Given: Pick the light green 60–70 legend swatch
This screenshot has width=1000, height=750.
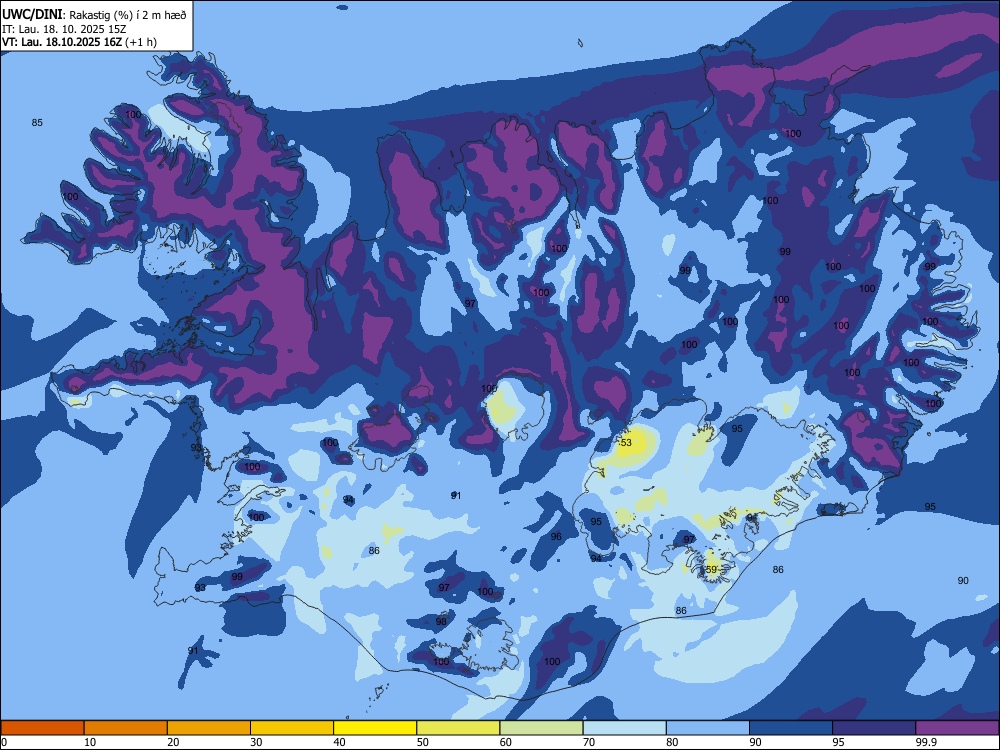Looking at the screenshot, I should tap(541, 728).
